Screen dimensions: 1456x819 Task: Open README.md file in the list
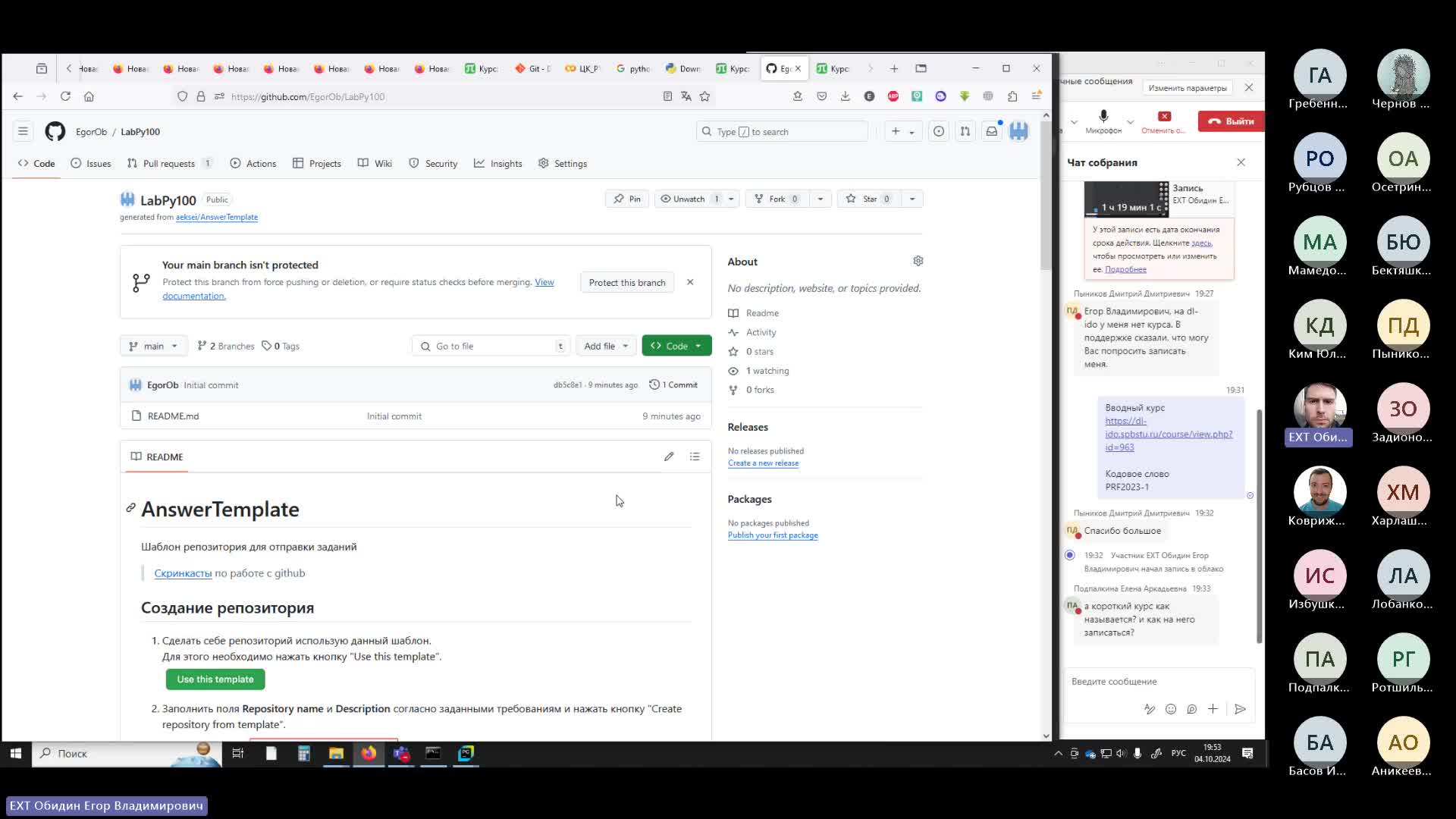(x=173, y=416)
